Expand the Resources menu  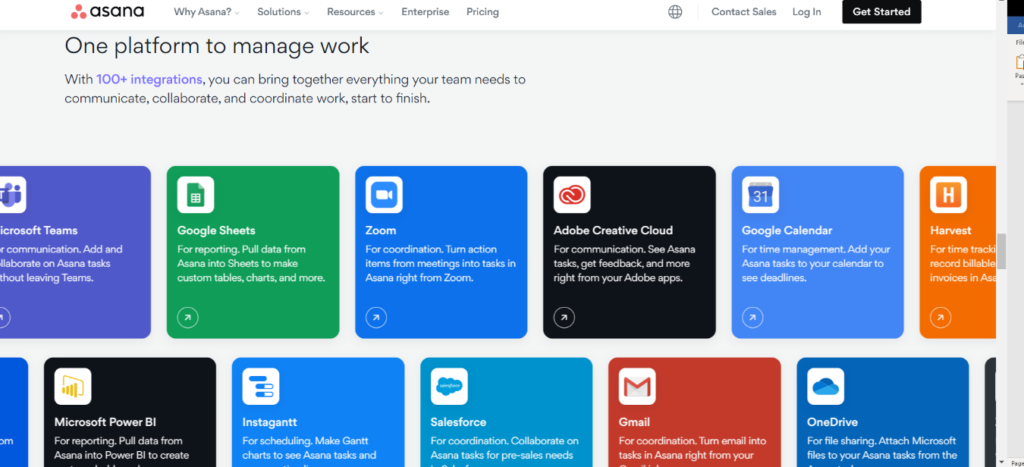point(355,12)
